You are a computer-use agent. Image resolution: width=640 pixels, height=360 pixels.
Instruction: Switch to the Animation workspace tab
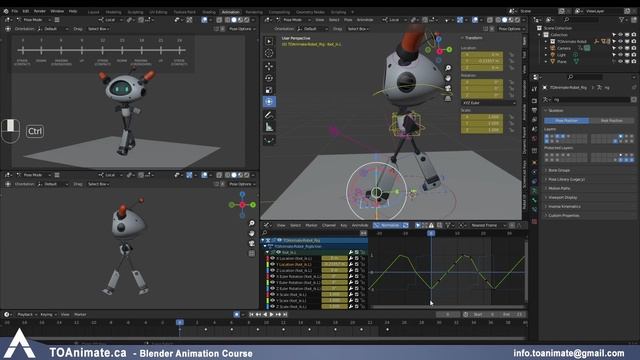[x=231, y=12]
